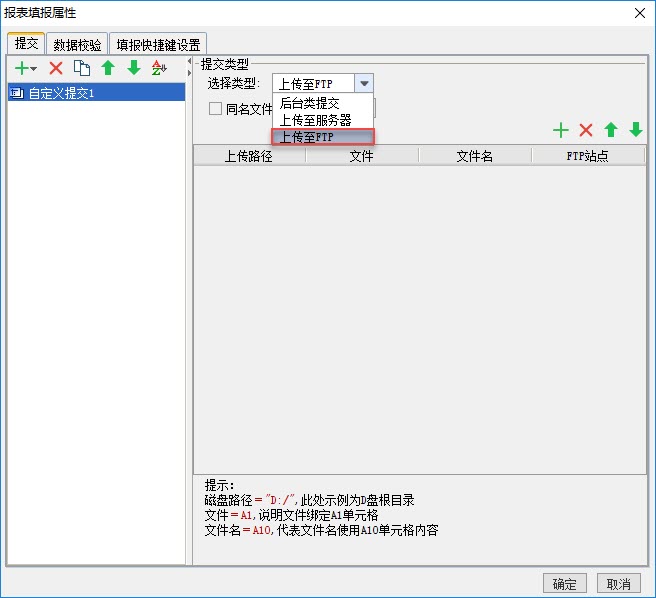This screenshot has height=598, width=656.
Task: Remove the upload row with the right red X
Action: click(586, 130)
